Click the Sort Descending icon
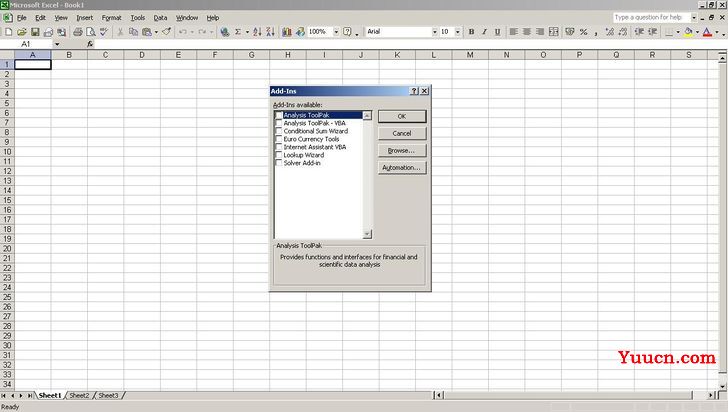 [x=270, y=32]
